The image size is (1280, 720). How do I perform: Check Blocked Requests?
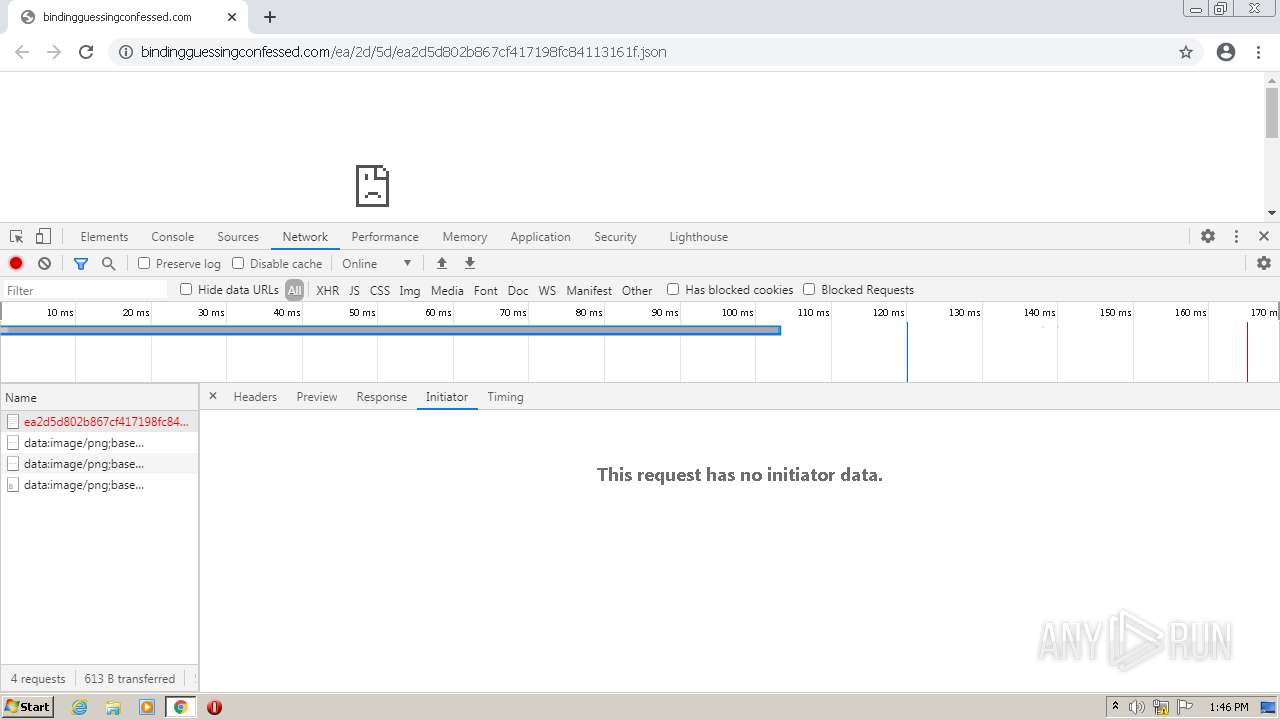[x=809, y=289]
